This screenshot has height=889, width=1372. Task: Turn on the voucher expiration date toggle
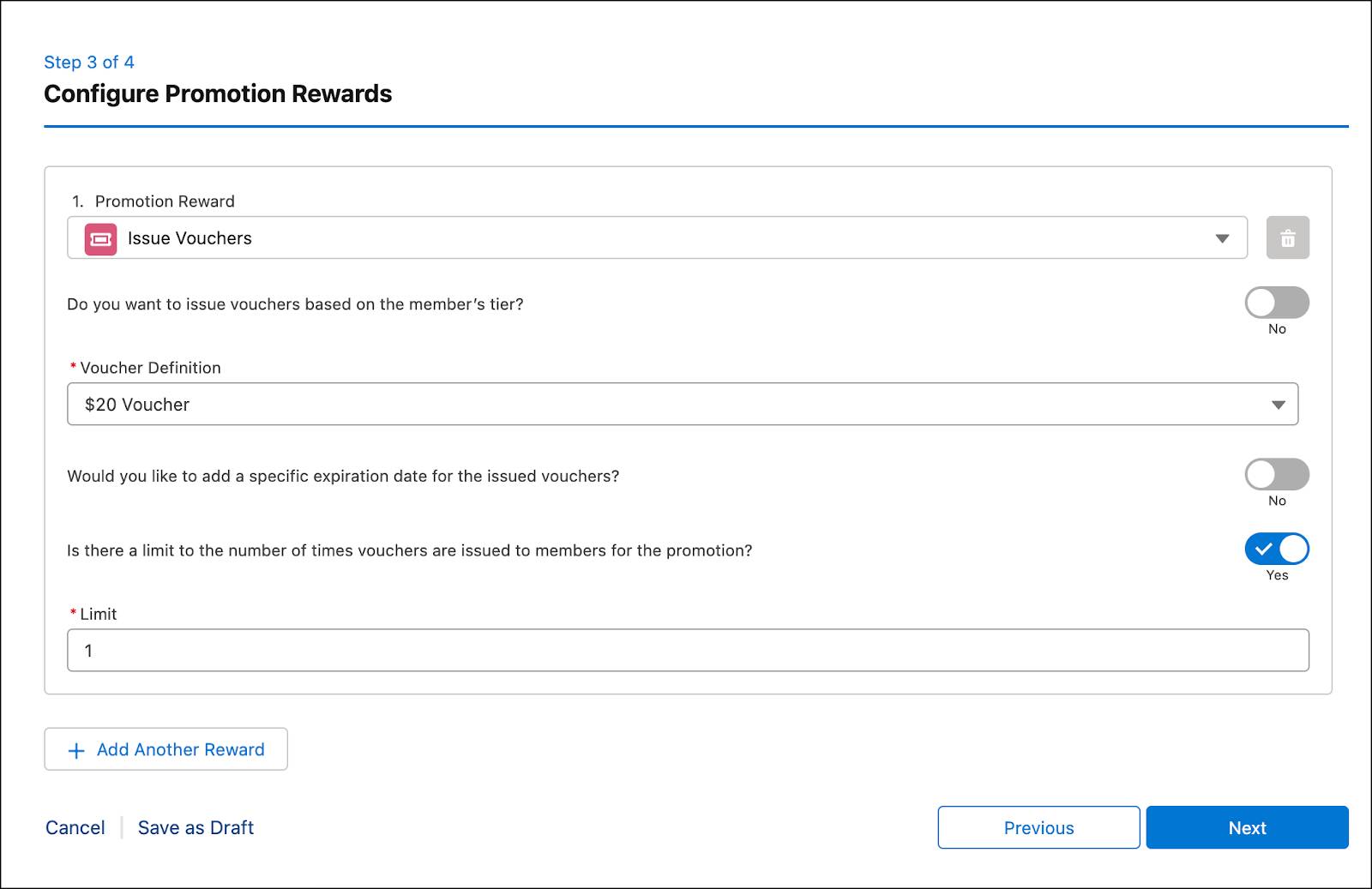1277,475
